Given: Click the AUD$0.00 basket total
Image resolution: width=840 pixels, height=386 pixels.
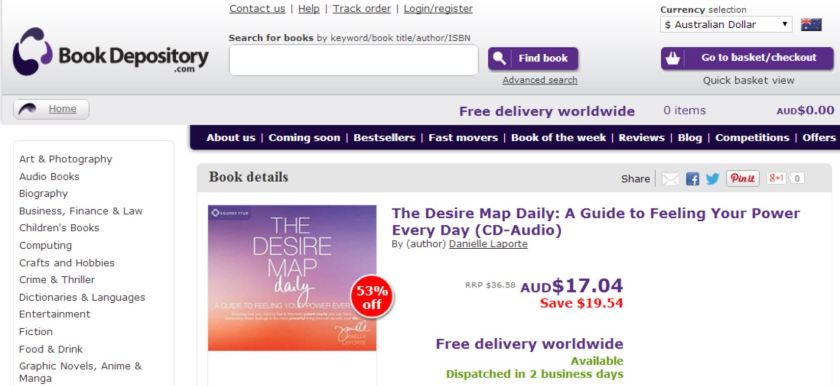Looking at the screenshot, I should [x=805, y=110].
